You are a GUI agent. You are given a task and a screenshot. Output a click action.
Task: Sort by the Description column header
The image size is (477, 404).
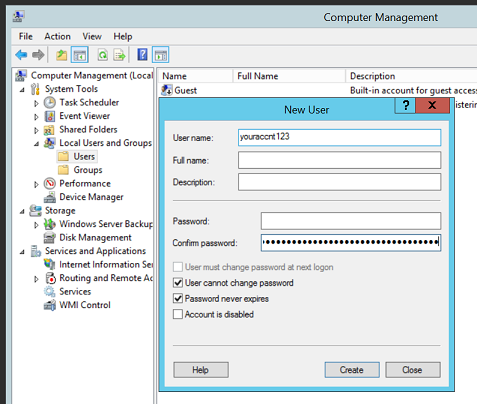pos(411,76)
